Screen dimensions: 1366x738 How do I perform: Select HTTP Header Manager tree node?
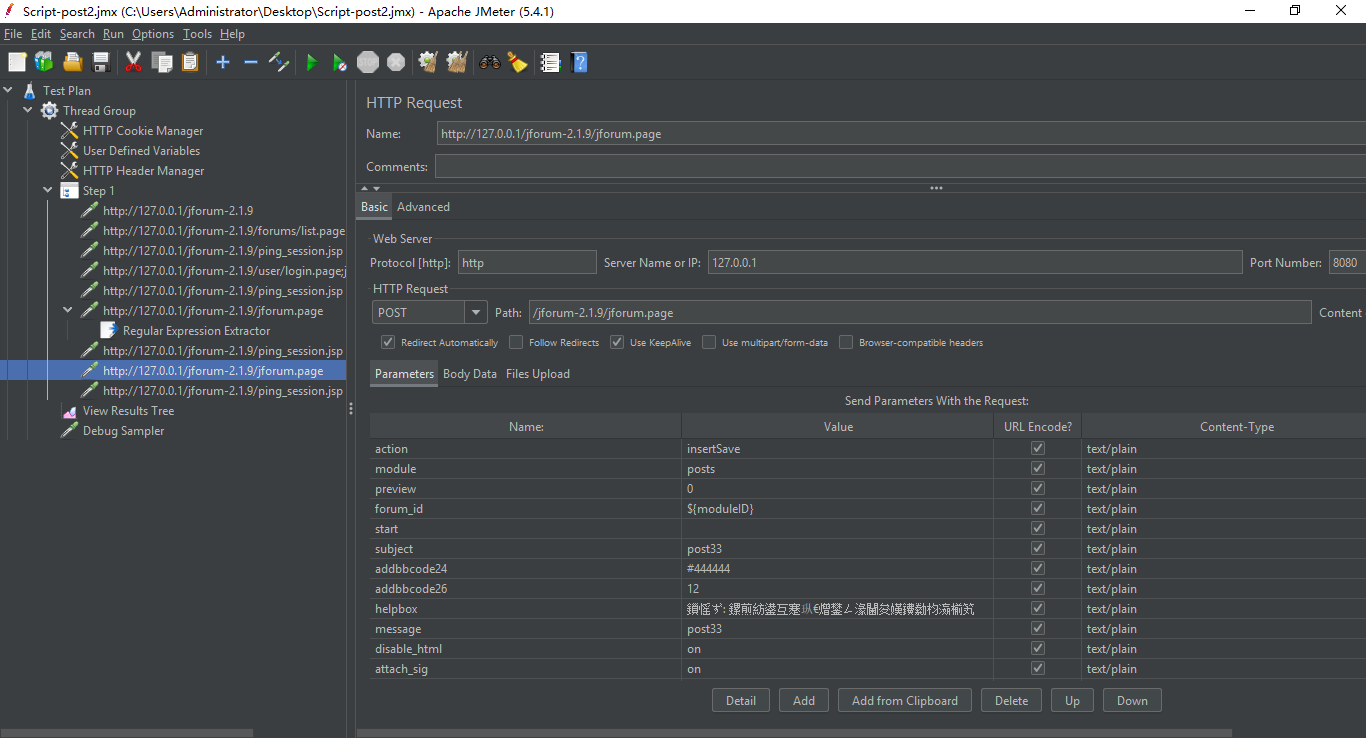(x=143, y=171)
